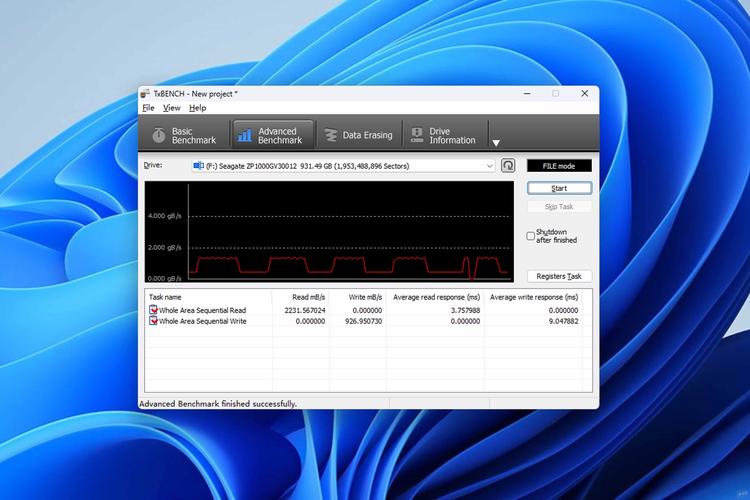Open the Drive Information tab

coord(444,136)
